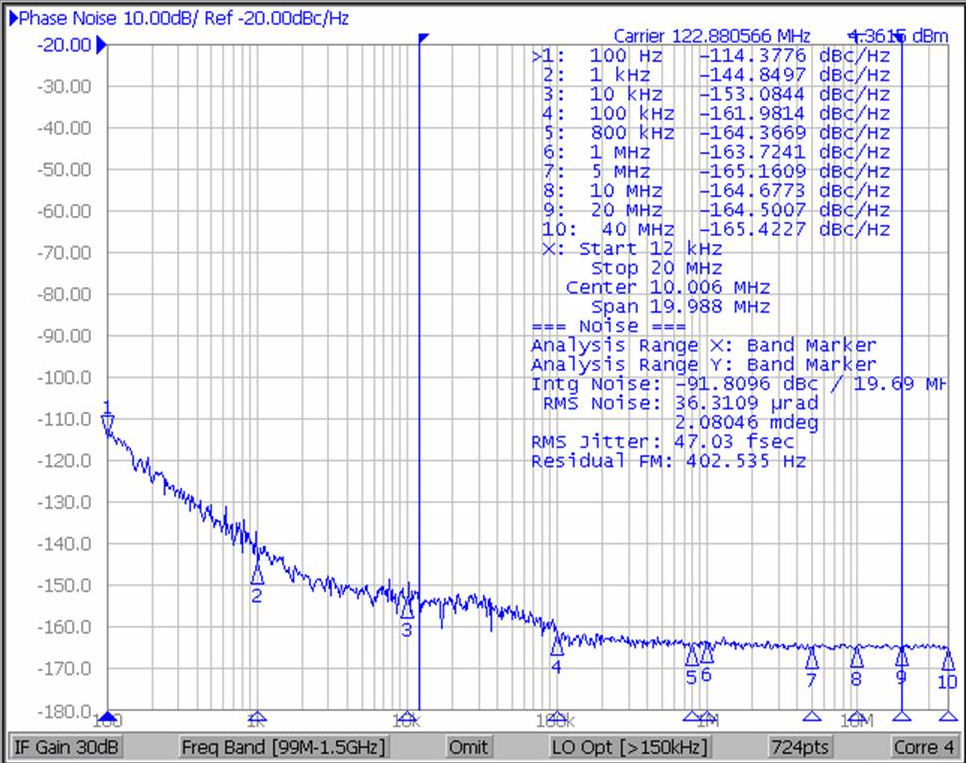Select the Corre 4 correlation field
Screen dimensions: 966x763
tap(924, 747)
